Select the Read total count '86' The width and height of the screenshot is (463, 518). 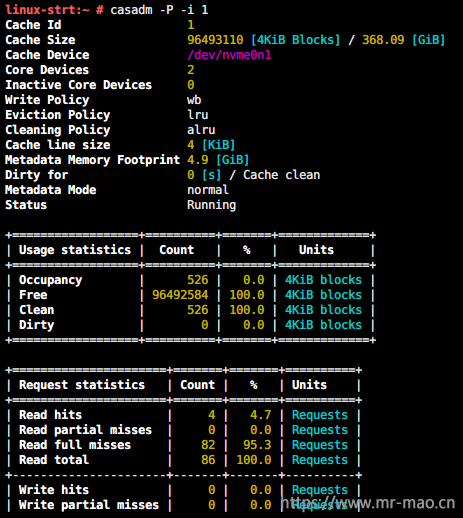[208, 460]
